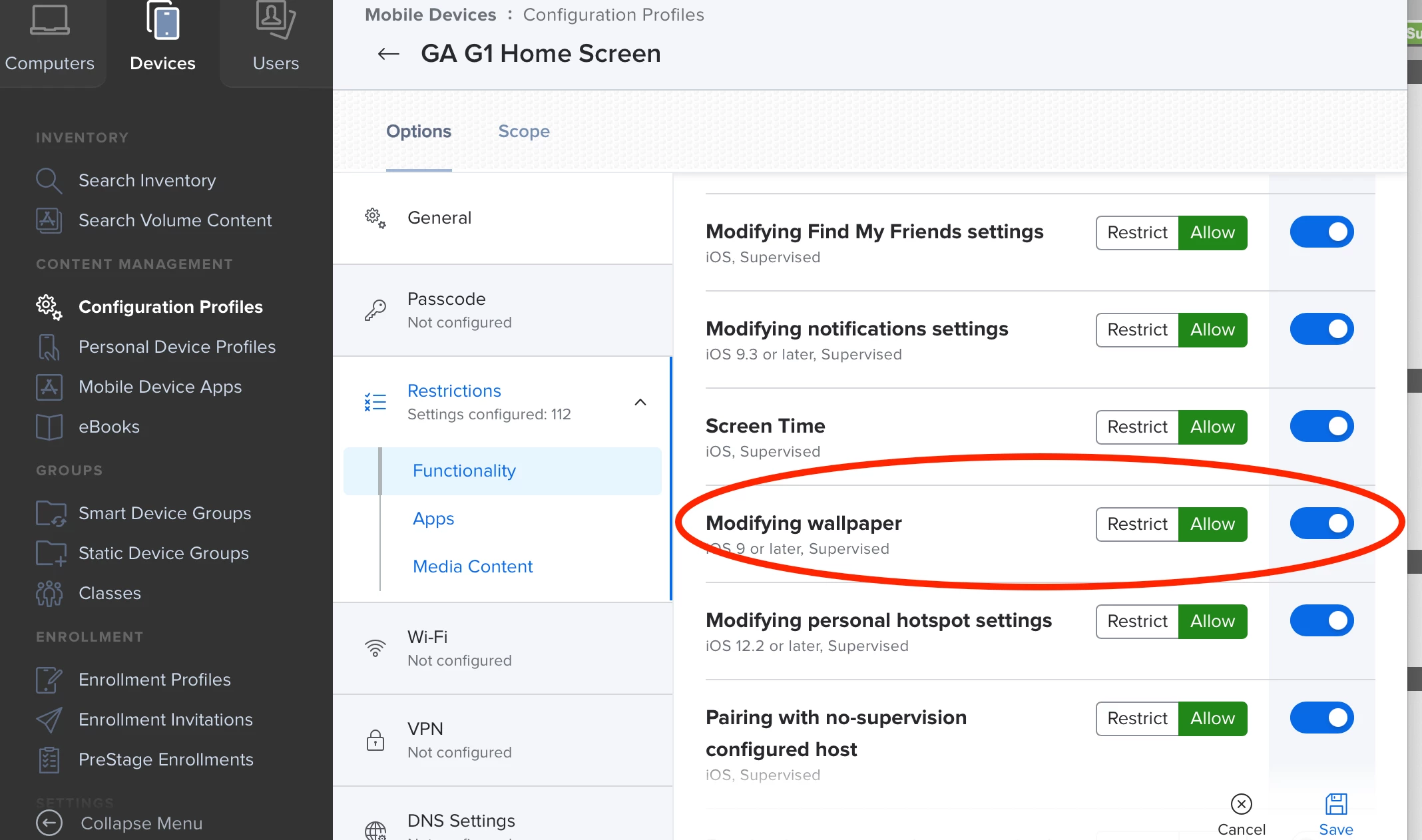Disable Modifying Find My Friends settings switch
Viewport: 1422px width, 840px height.
click(1321, 232)
